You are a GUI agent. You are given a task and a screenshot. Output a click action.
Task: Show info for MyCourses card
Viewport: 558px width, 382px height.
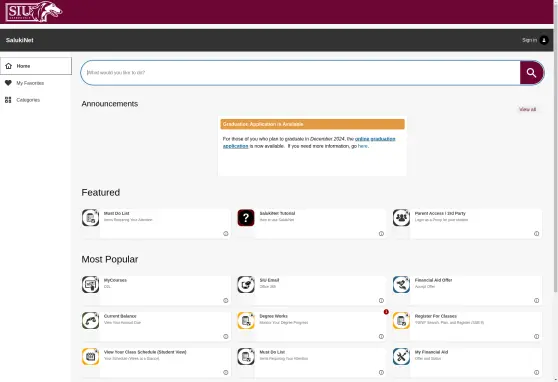tap(226, 300)
